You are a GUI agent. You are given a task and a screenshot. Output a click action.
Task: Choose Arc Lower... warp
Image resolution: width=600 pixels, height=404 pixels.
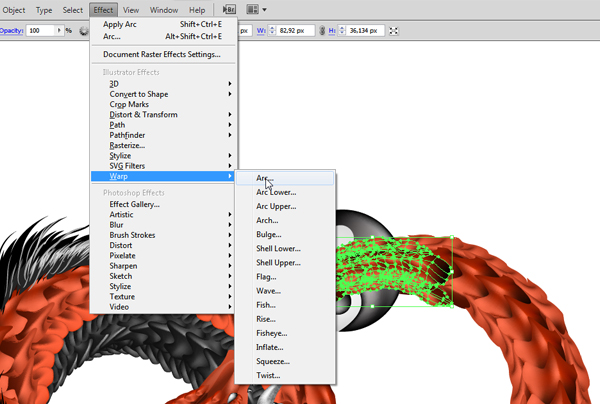tap(285, 192)
